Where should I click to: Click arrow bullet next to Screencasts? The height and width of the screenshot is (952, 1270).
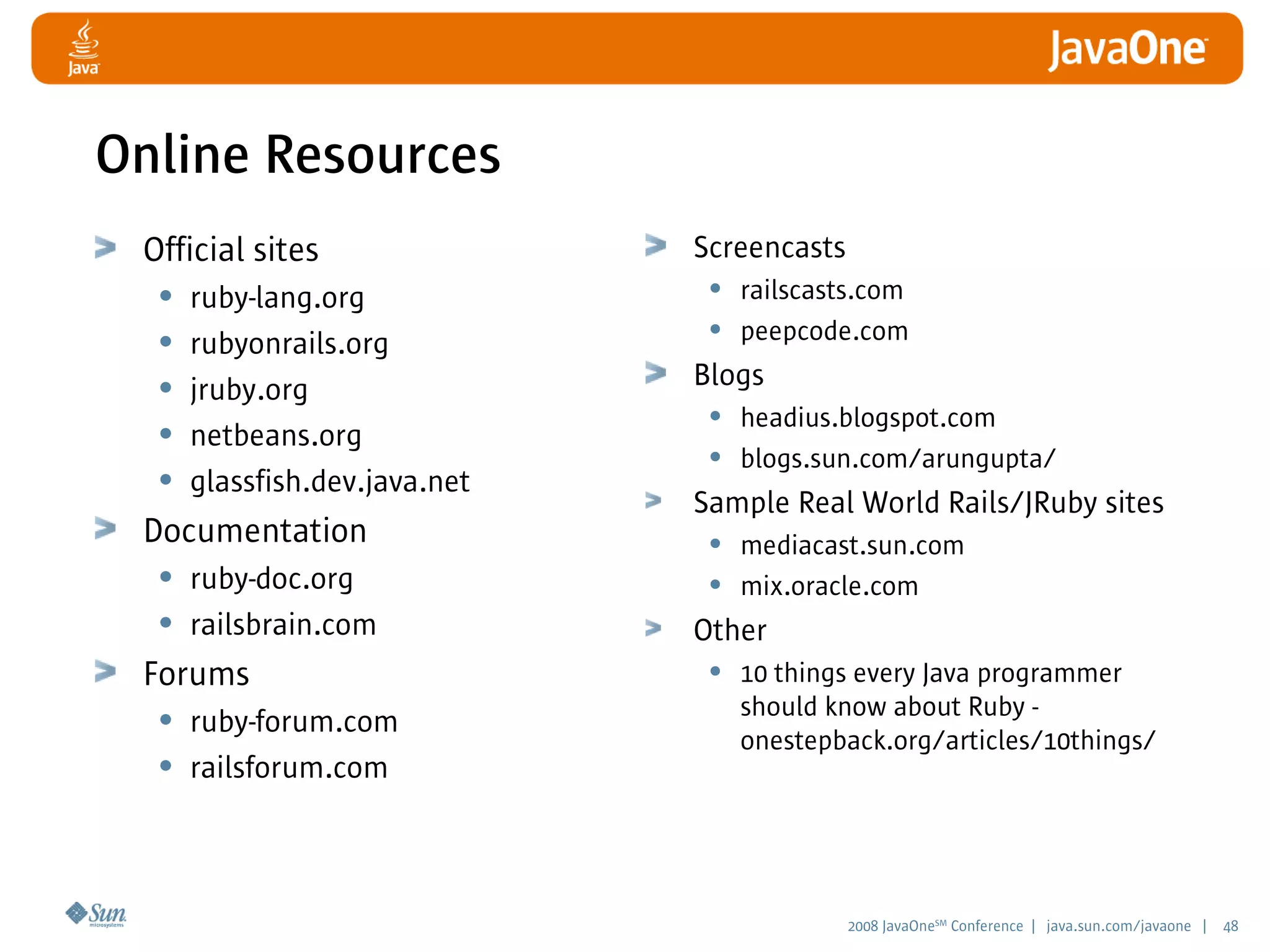pyautogui.click(x=655, y=245)
